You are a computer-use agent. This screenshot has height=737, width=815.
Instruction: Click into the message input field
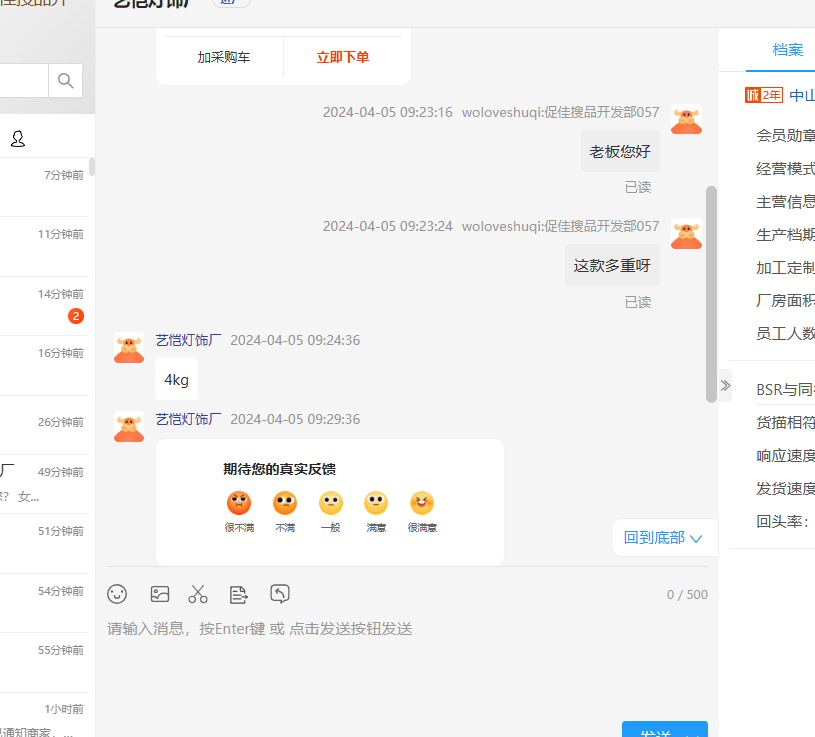[400, 660]
